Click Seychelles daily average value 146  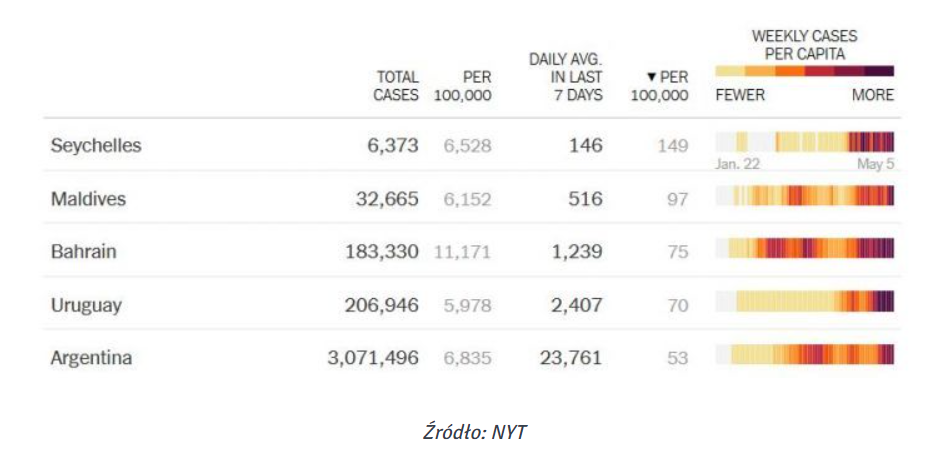(x=585, y=146)
